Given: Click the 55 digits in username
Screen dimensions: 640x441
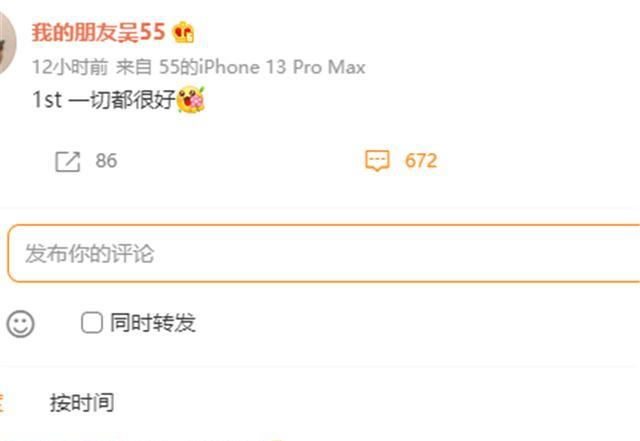Looking at the screenshot, I should coord(152,32).
